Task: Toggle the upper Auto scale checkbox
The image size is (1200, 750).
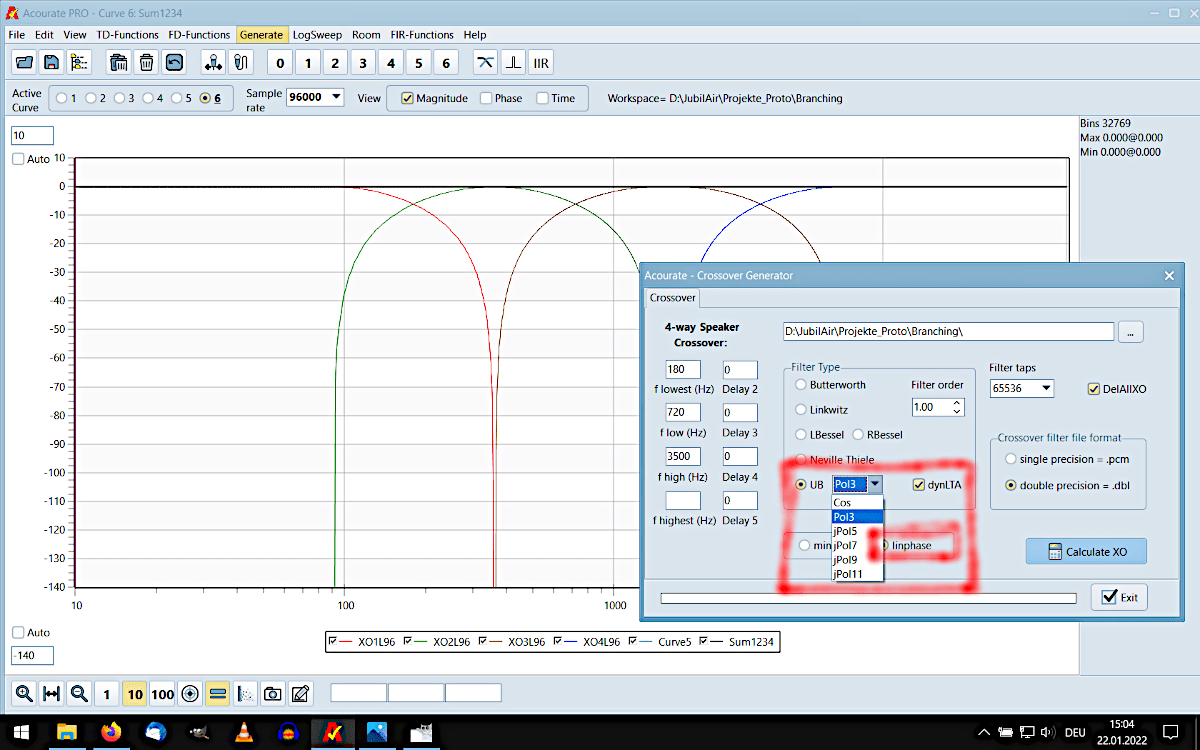Action: click(x=19, y=159)
